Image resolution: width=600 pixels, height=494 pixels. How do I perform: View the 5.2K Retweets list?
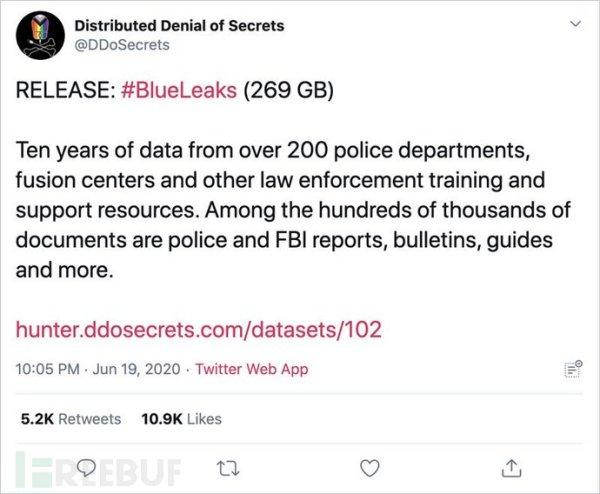click(71, 419)
